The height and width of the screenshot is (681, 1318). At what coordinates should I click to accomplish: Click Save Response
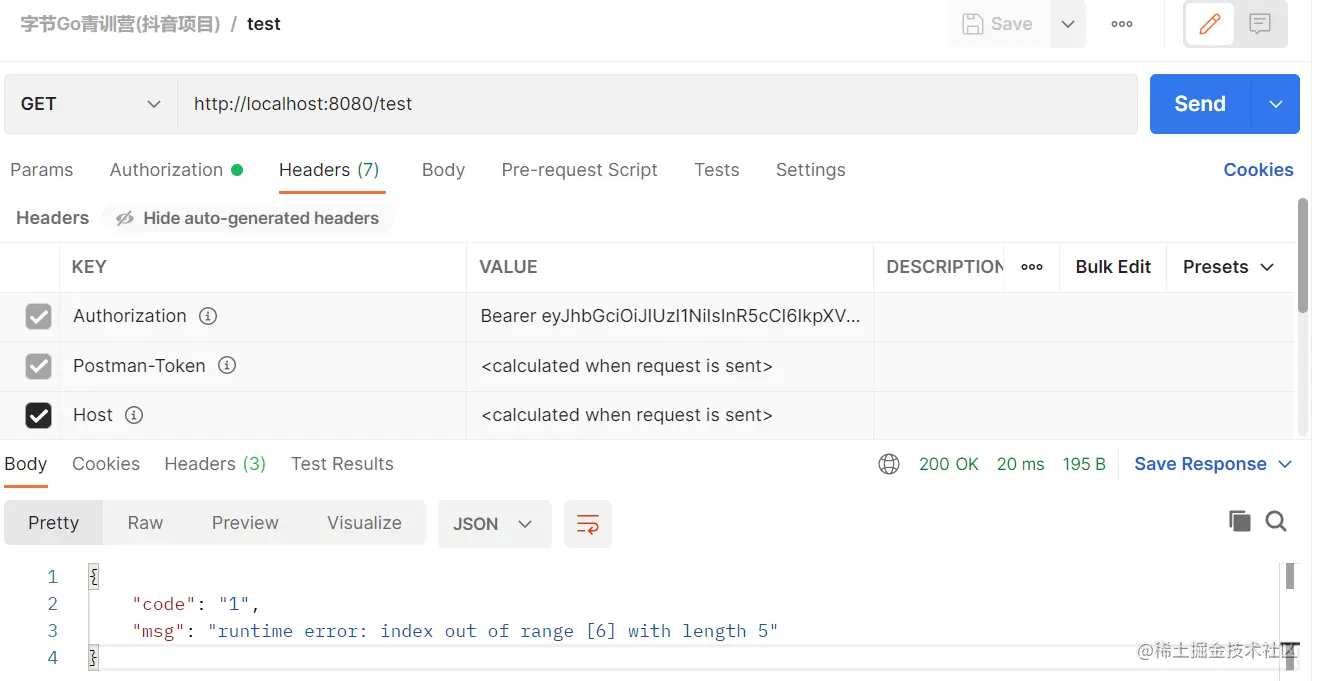1200,464
